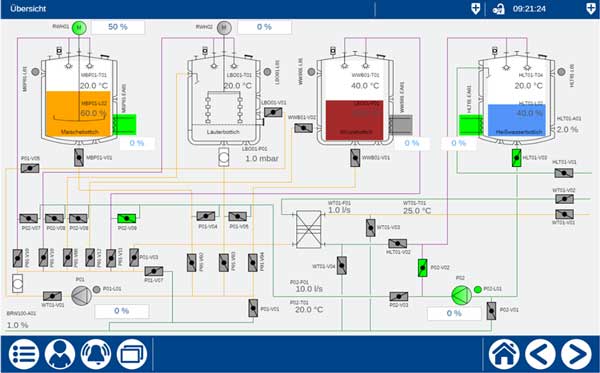The image size is (600, 373).
Task: Select pump P01 symbol
Action: 81,295
